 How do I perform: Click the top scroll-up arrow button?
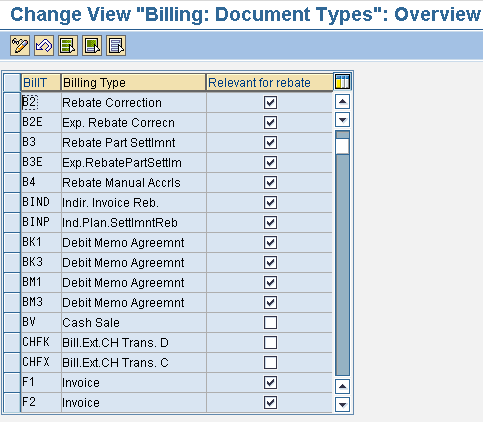coord(342,102)
